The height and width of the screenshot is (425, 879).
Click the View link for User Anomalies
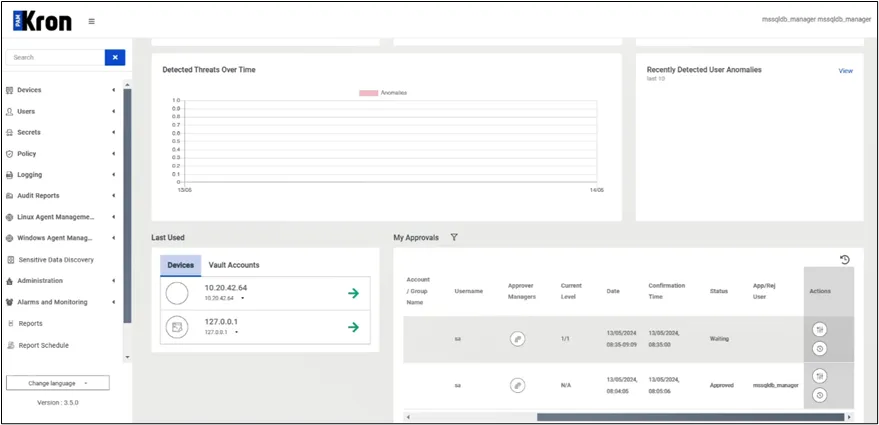point(845,71)
